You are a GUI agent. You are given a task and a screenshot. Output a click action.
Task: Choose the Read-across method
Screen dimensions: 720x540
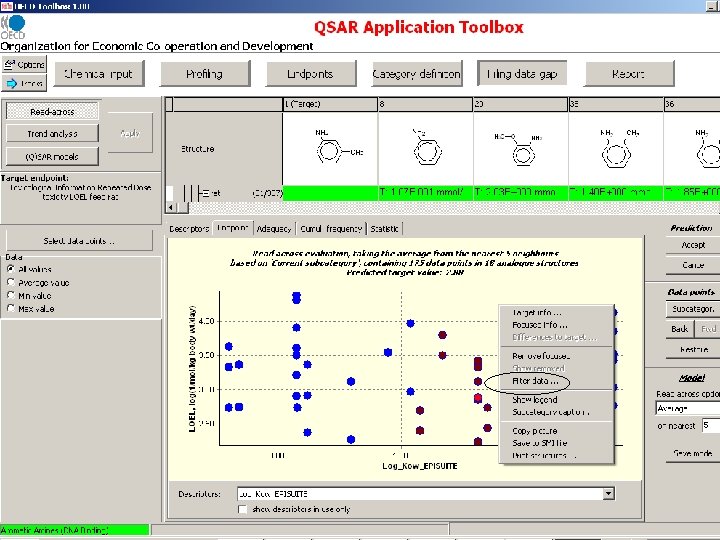pos(52,112)
